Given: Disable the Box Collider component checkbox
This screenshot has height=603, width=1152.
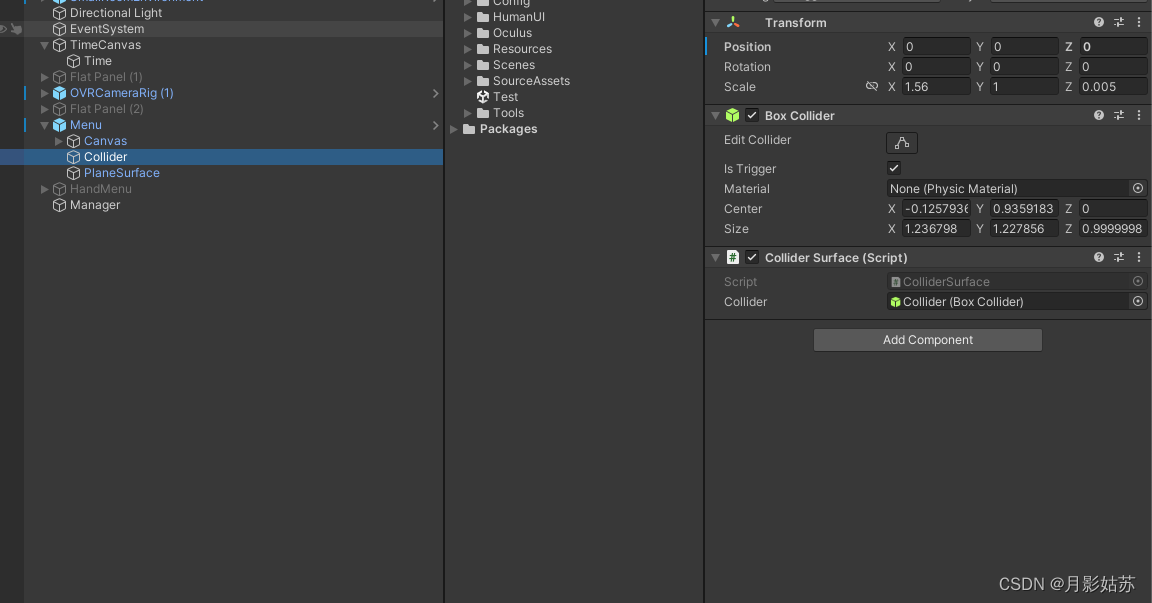Looking at the screenshot, I should pos(751,115).
